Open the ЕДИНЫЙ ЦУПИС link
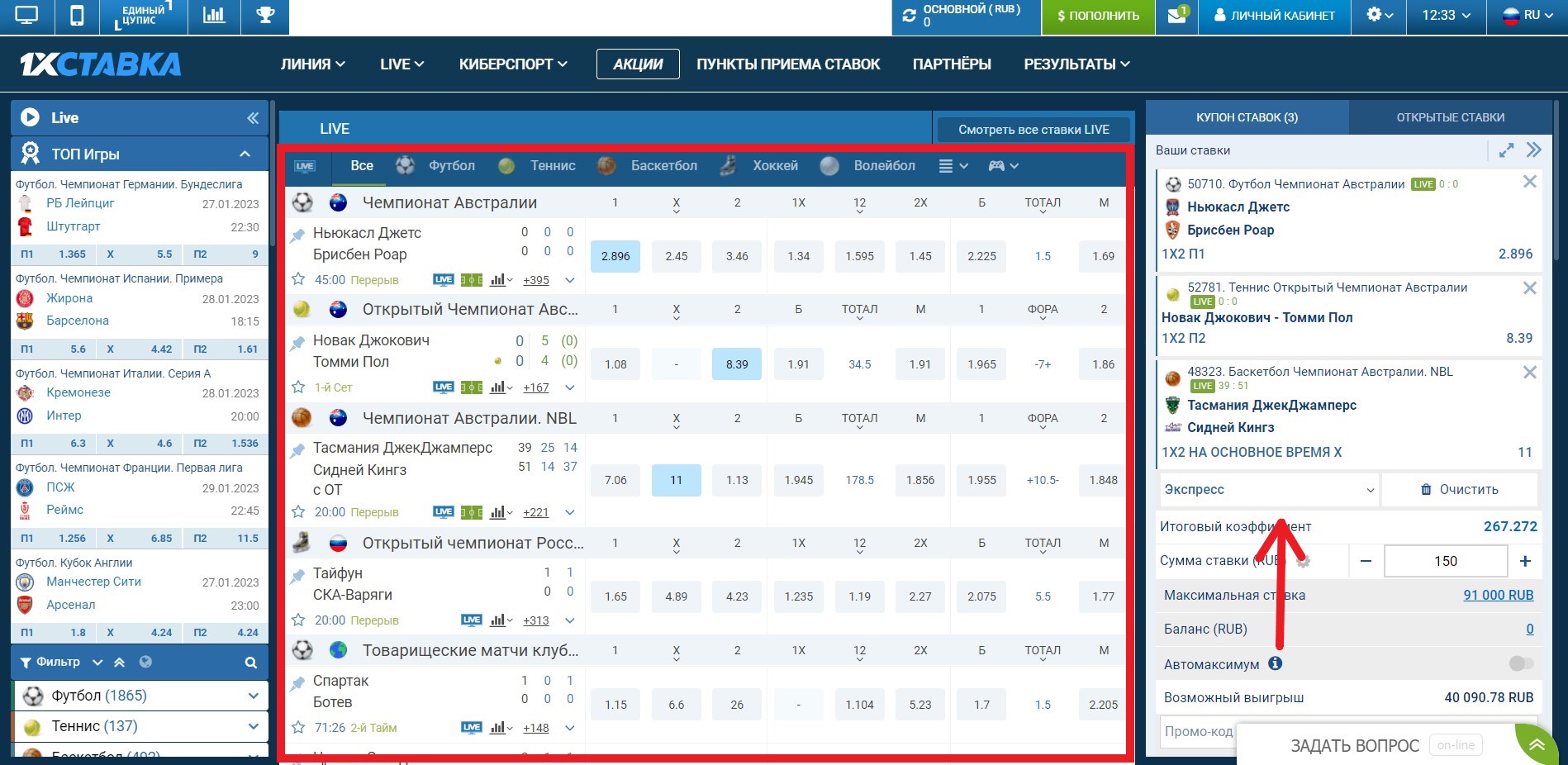Image resolution: width=1568 pixels, height=765 pixels. [144, 16]
